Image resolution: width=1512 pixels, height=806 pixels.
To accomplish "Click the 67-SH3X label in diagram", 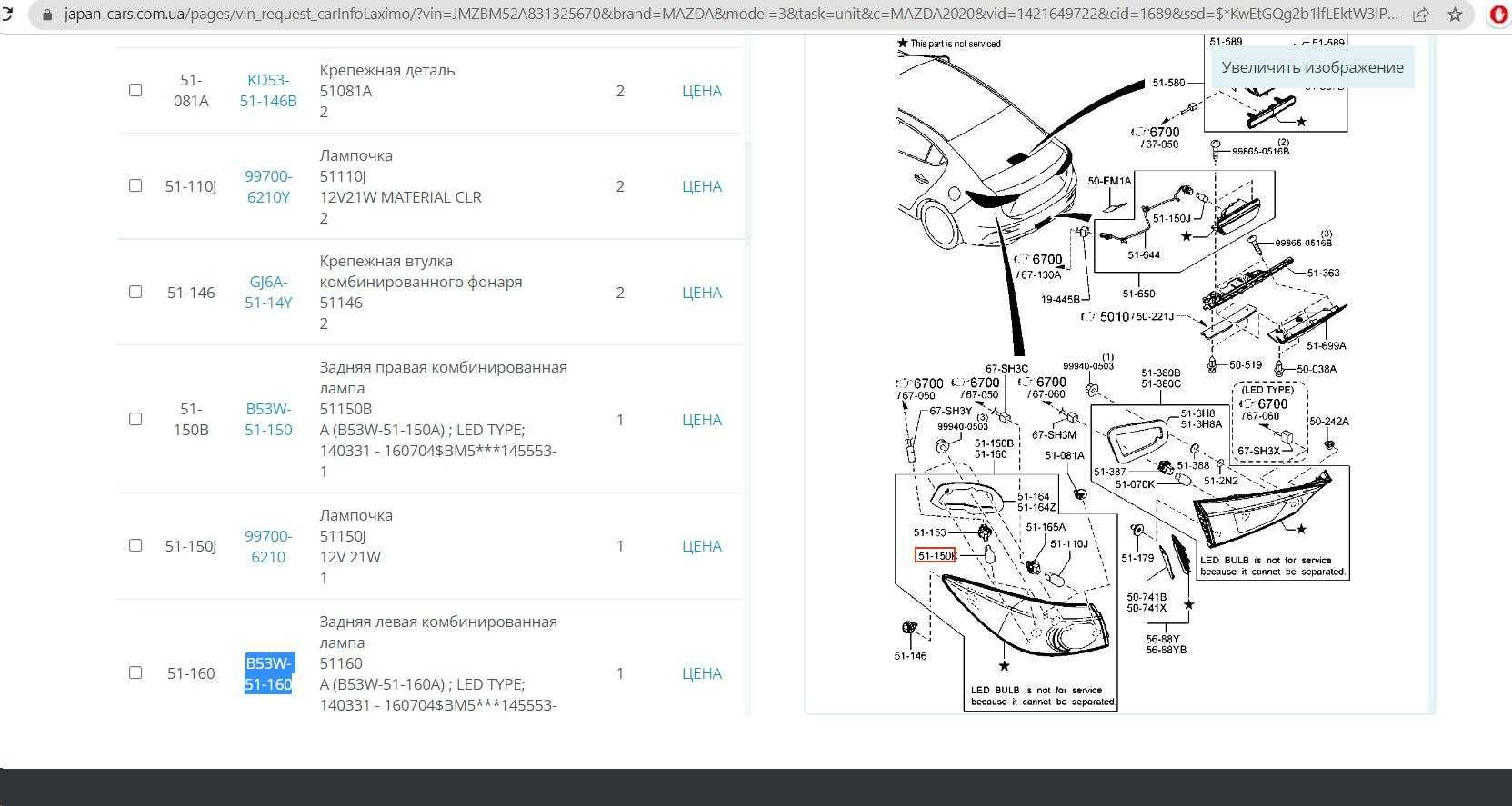I will click(x=1258, y=452).
